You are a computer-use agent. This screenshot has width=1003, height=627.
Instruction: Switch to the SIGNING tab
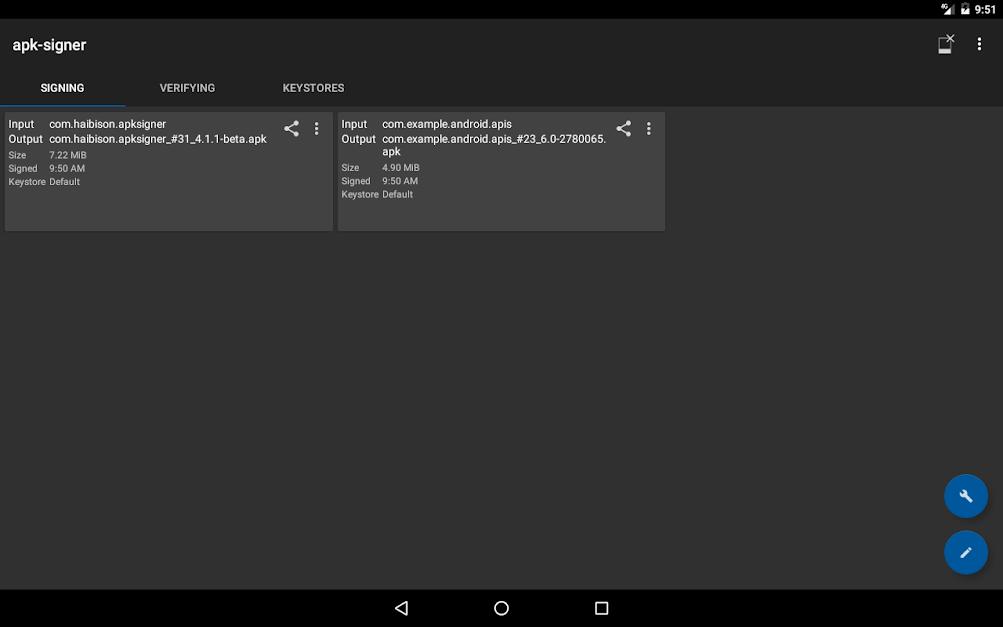62,88
